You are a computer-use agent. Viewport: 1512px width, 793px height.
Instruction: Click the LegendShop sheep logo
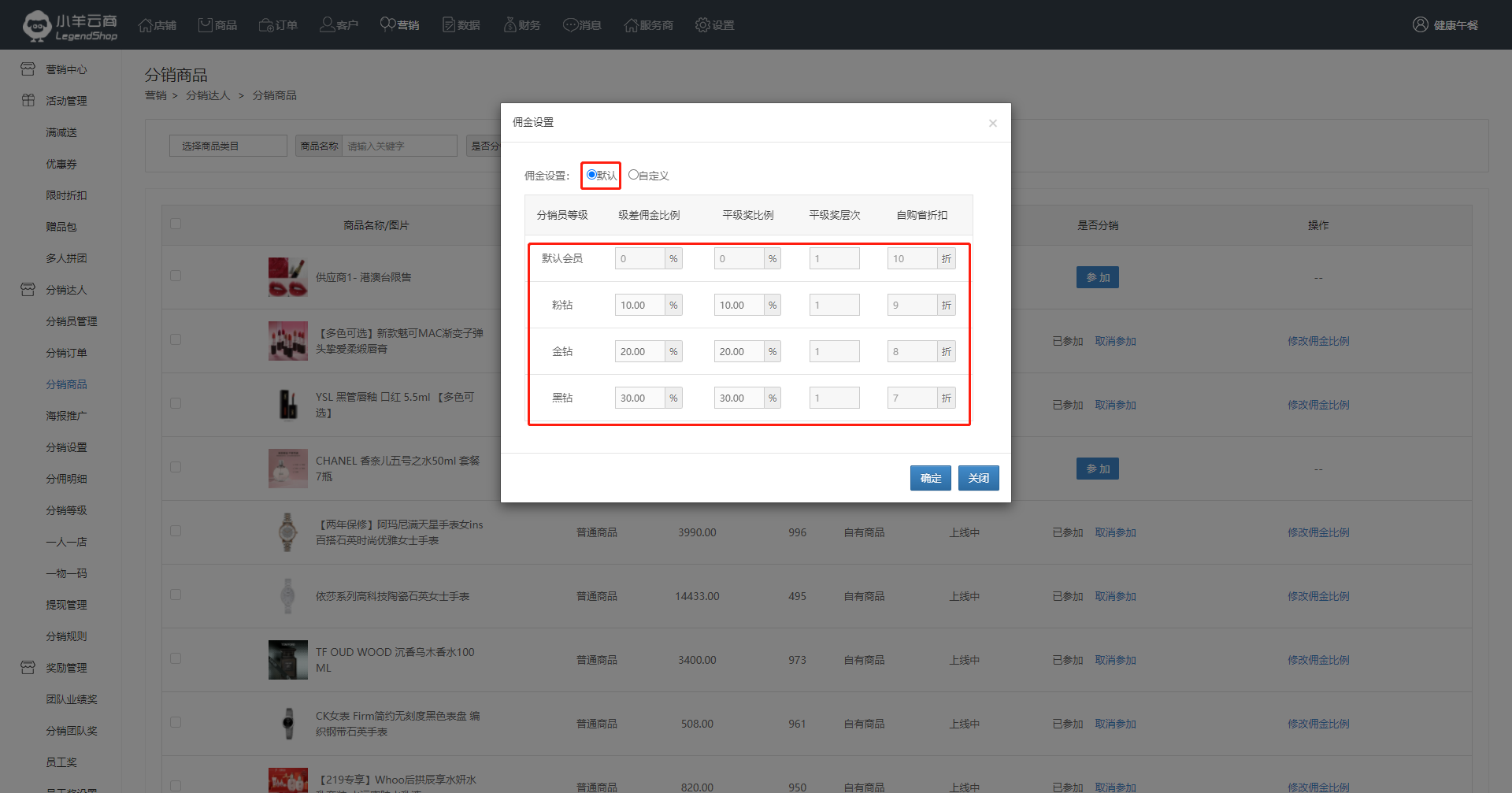coord(37,25)
